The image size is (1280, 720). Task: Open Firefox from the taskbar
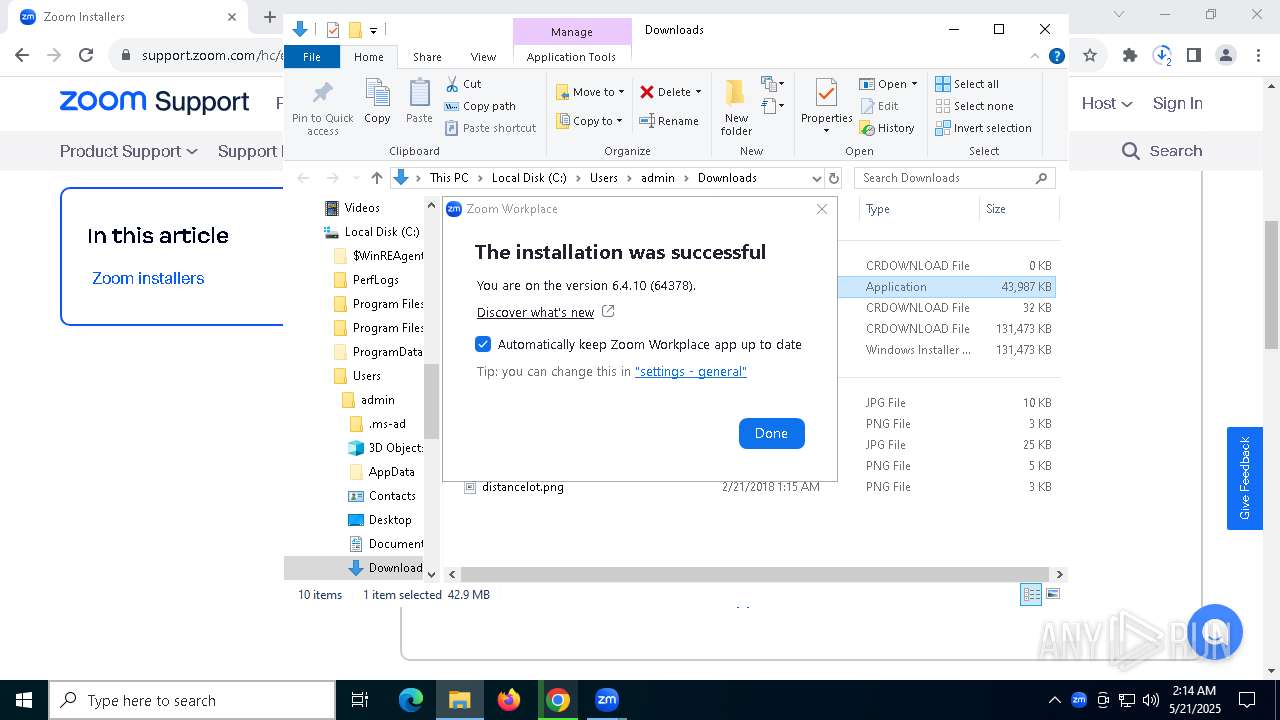[509, 700]
